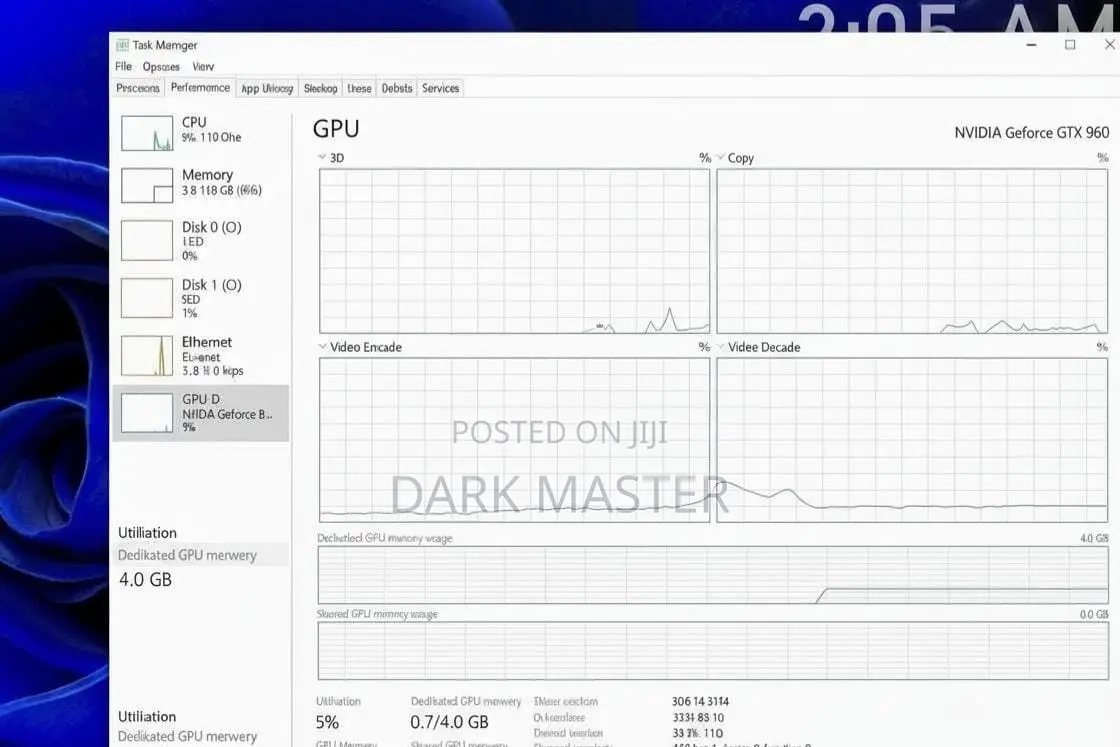The width and height of the screenshot is (1120, 747).
Task: Click inside the Copy usage graph
Action: [x=912, y=251]
